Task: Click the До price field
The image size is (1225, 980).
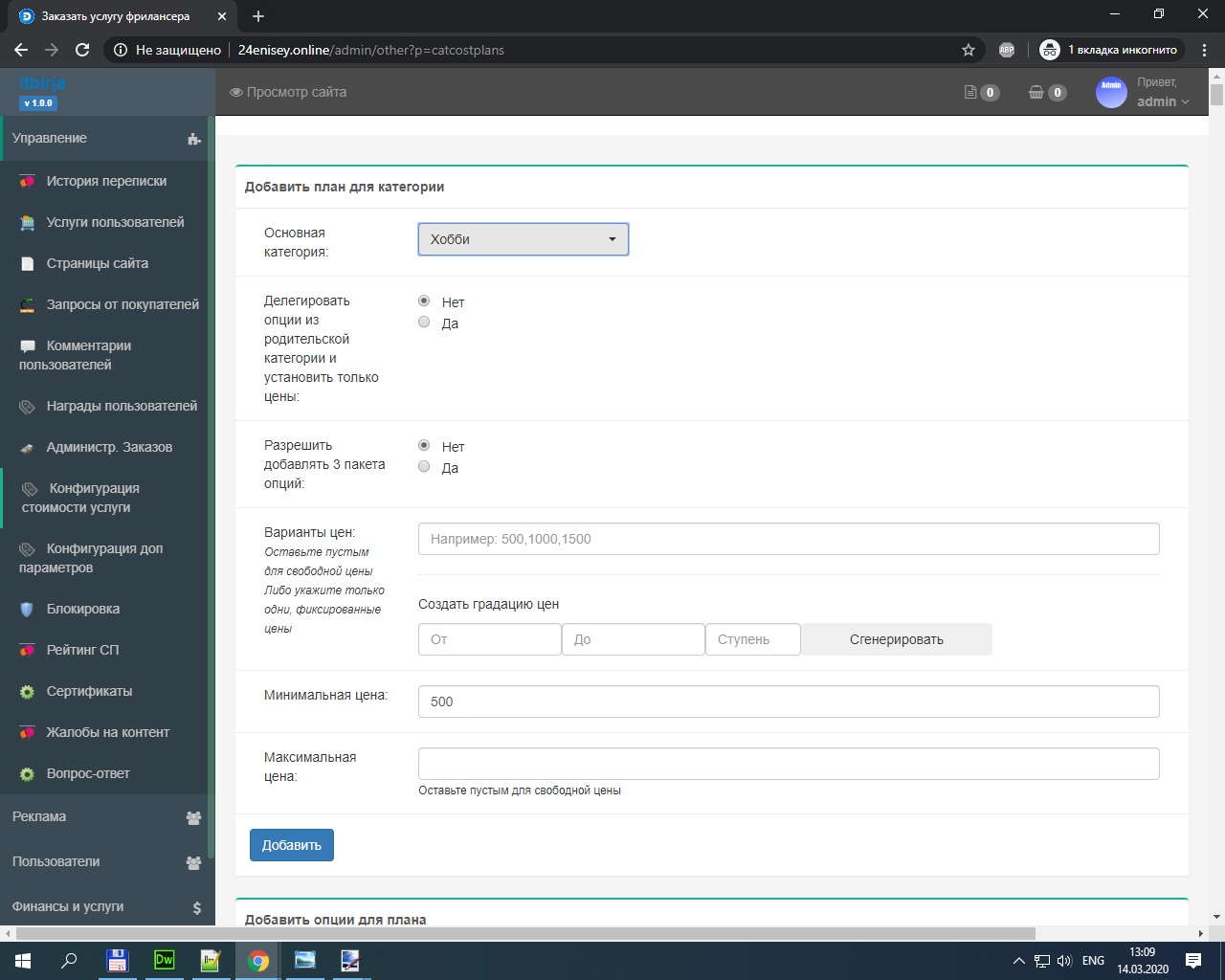Action: [x=634, y=639]
